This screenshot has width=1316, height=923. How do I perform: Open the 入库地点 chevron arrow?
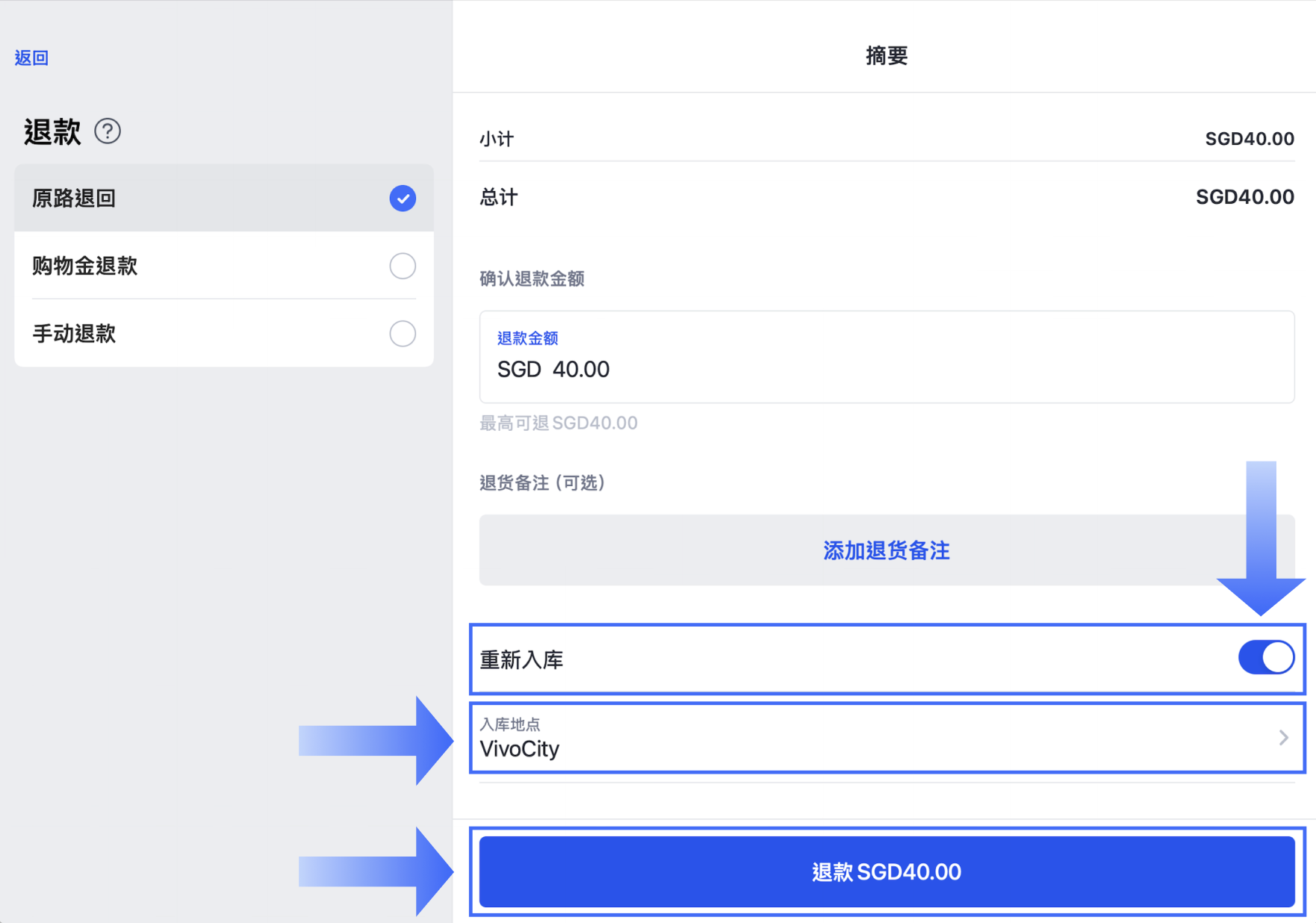(x=1283, y=738)
